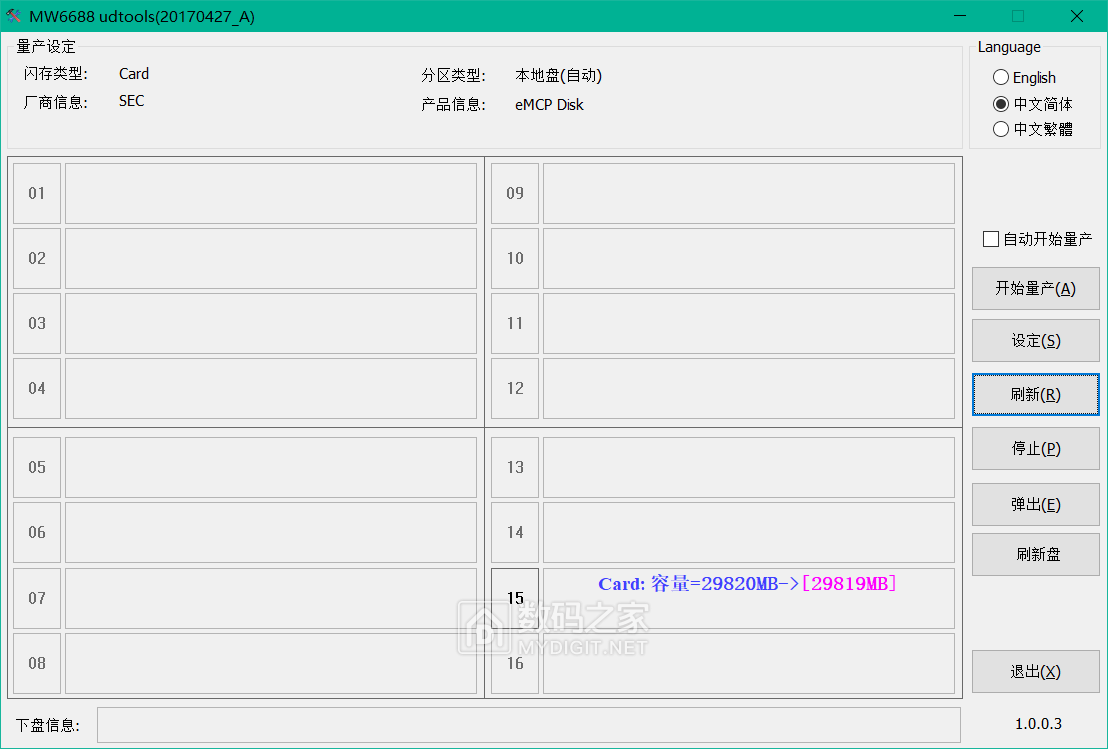Minimize the MW6688 udtools window
1108x749 pixels.
pos(960,16)
